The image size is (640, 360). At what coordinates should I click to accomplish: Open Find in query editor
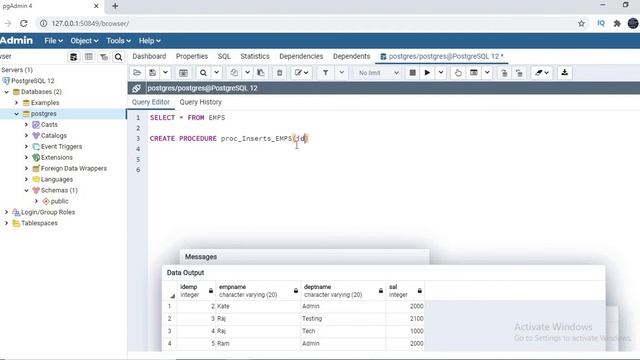pyautogui.click(x=203, y=73)
